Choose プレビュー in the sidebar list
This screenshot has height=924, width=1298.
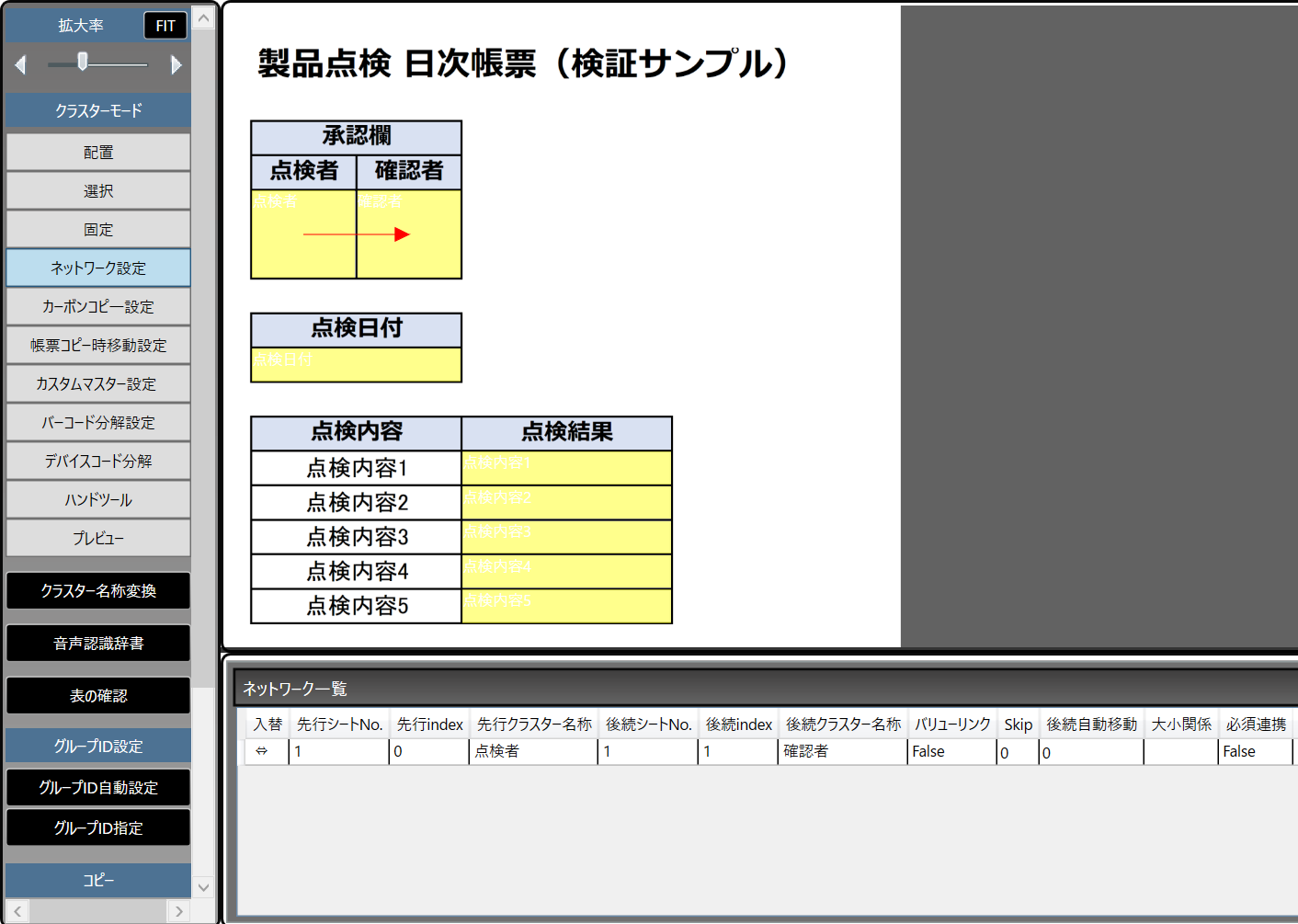pos(98,539)
